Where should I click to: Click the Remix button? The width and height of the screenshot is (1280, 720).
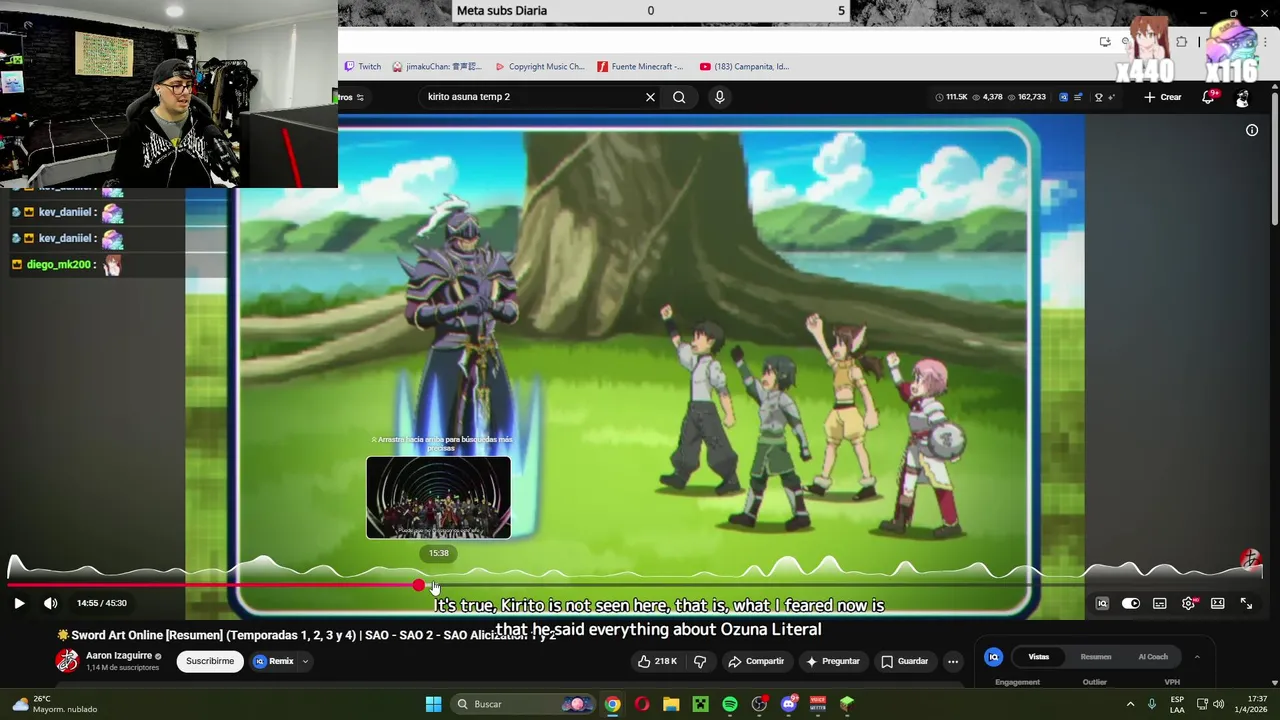[x=273, y=661]
